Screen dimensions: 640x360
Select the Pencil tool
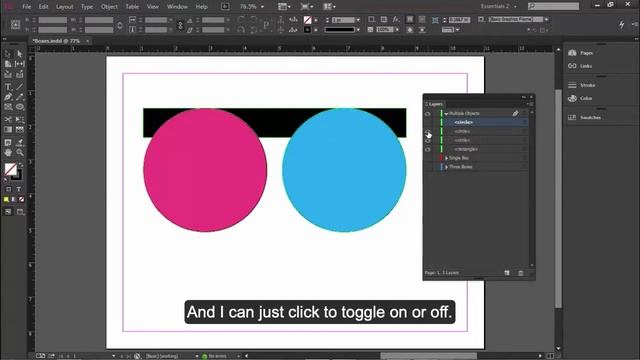pyautogui.click(x=20, y=97)
